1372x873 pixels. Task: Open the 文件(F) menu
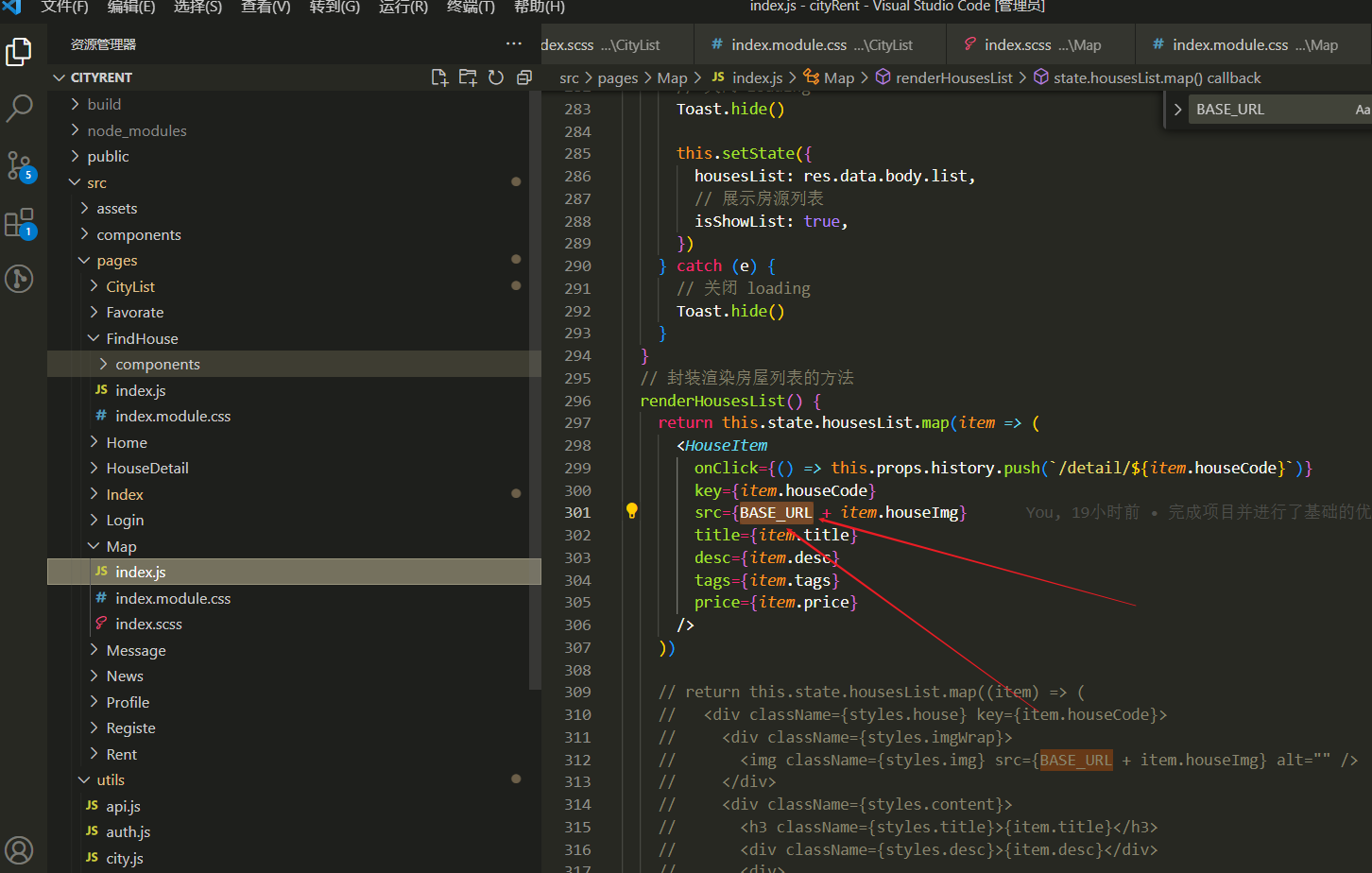(64, 7)
